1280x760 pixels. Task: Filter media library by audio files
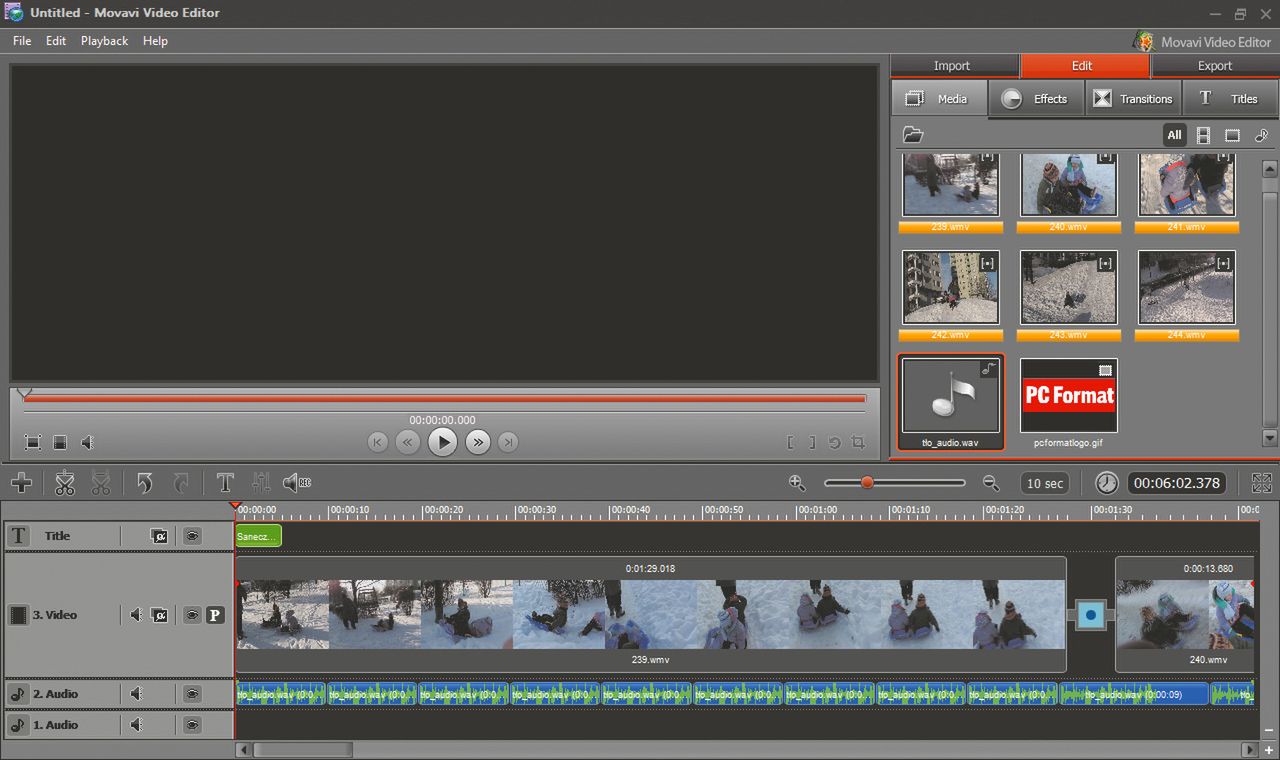[1261, 135]
